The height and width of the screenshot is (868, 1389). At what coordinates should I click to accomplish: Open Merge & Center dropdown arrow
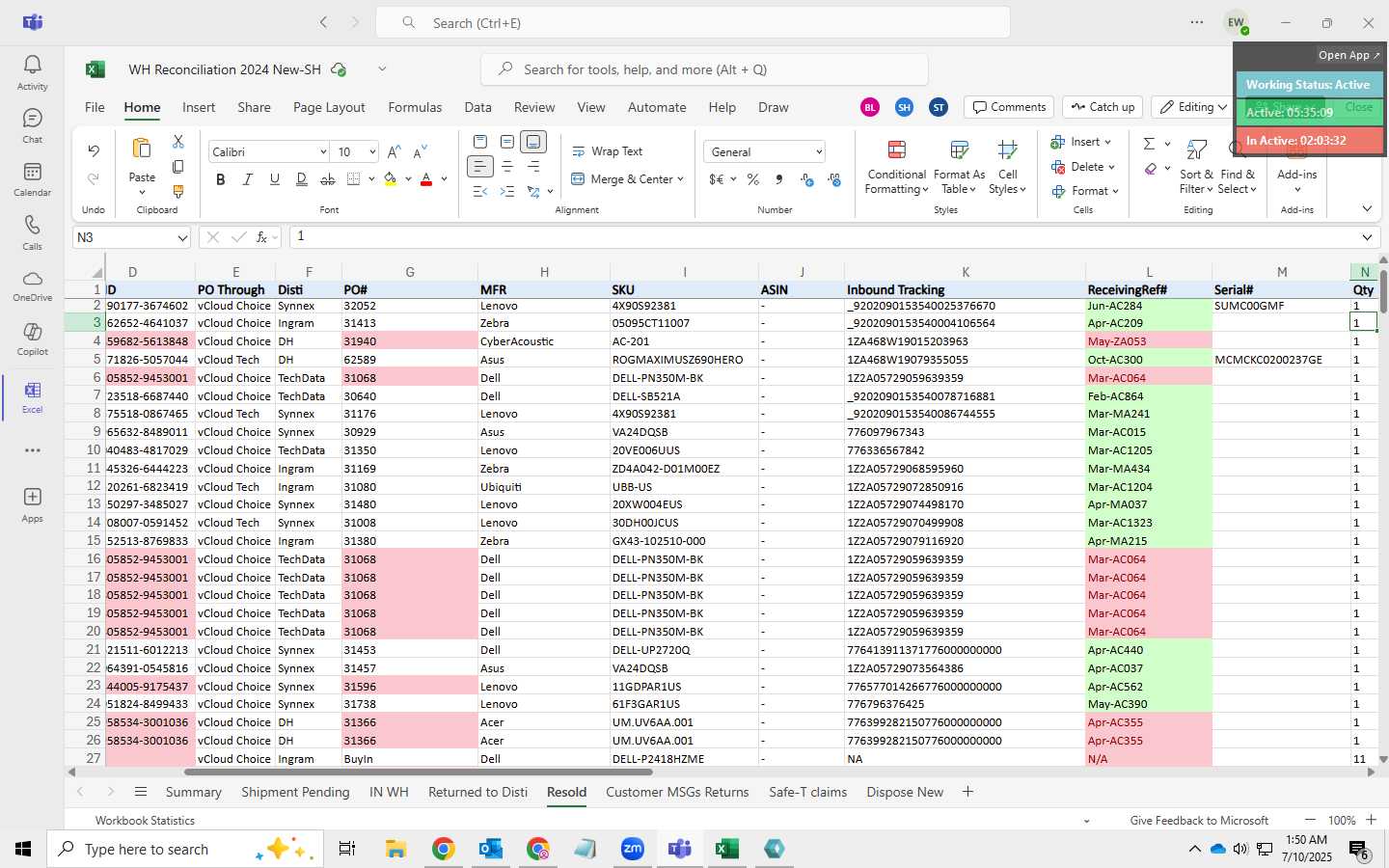[680, 179]
